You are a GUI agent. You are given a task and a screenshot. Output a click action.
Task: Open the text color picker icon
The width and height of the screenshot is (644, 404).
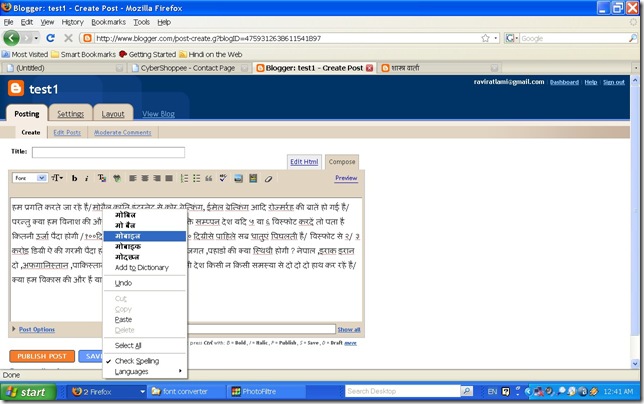(x=101, y=178)
